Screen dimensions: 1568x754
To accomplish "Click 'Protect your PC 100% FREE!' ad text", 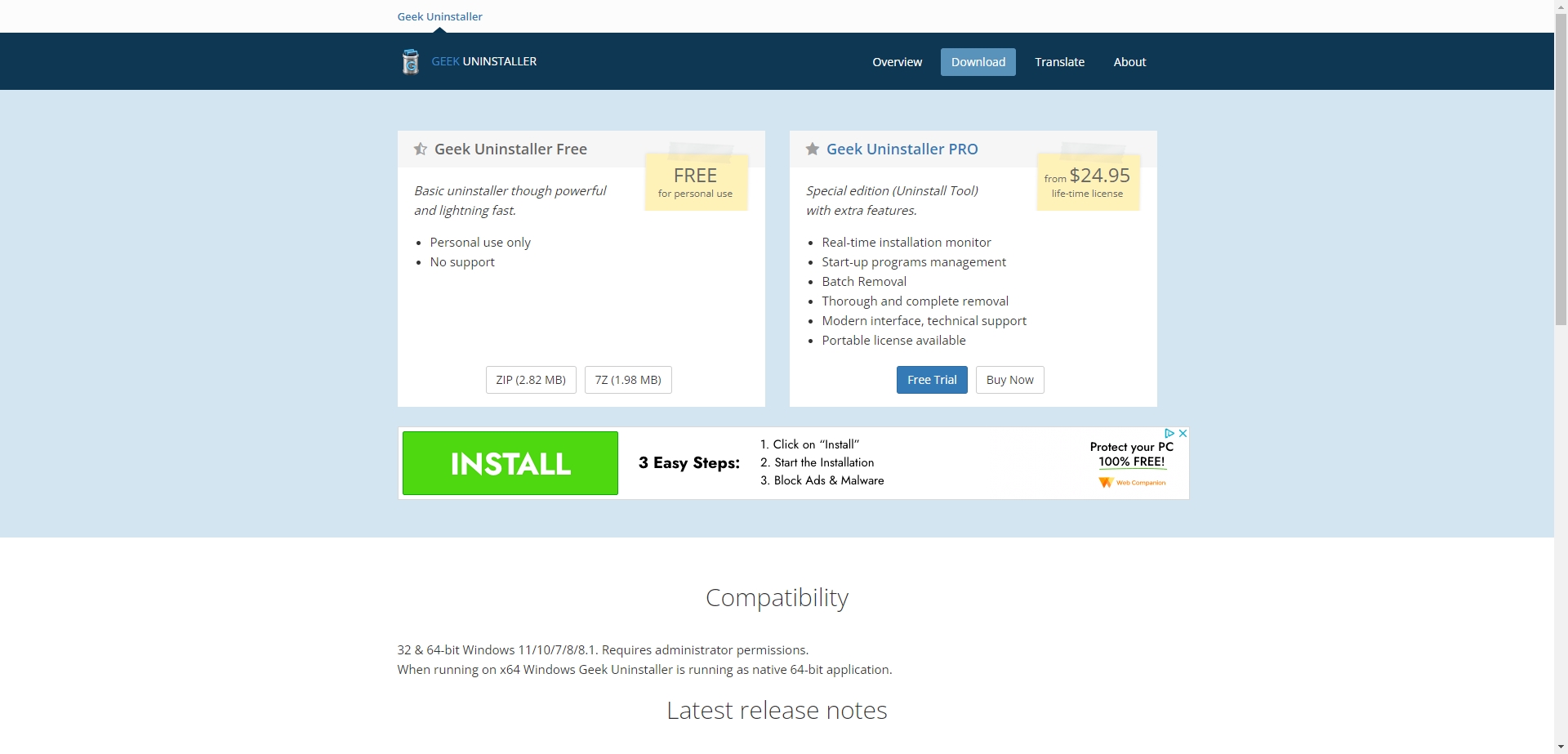I will 1132,454.
